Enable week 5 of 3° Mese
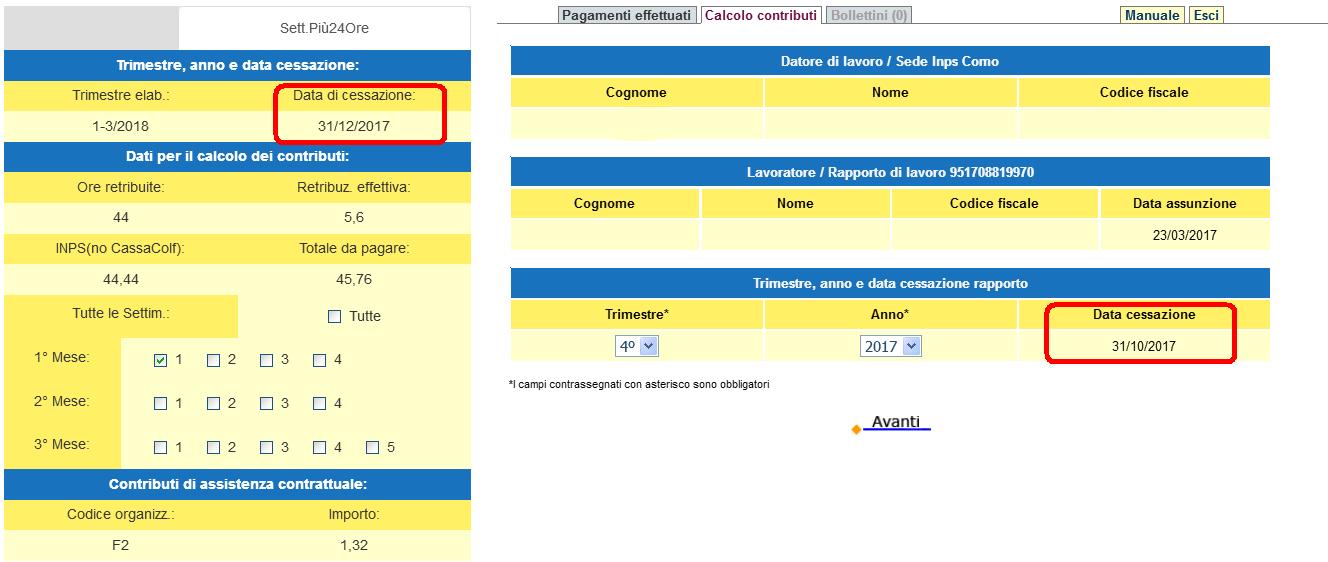1328x562 pixels. (373, 448)
